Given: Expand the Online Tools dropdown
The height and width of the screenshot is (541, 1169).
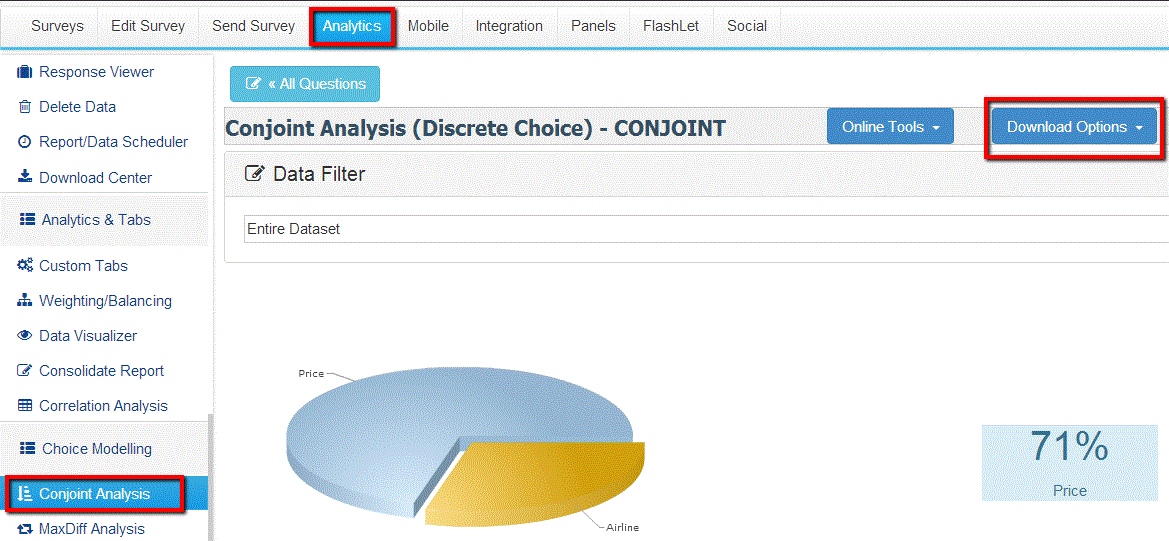Looking at the screenshot, I should 890,127.
